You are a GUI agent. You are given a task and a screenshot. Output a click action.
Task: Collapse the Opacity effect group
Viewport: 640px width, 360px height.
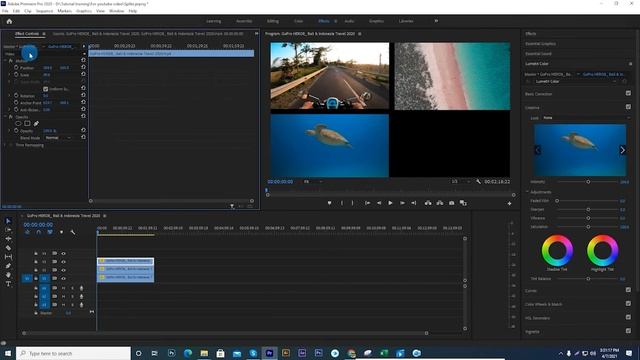(x=6, y=117)
